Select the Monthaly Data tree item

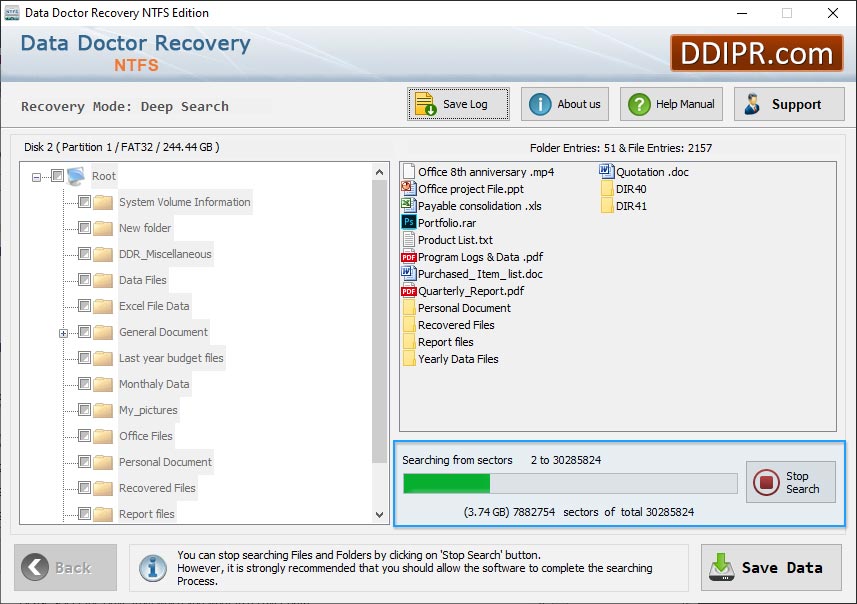pos(154,384)
